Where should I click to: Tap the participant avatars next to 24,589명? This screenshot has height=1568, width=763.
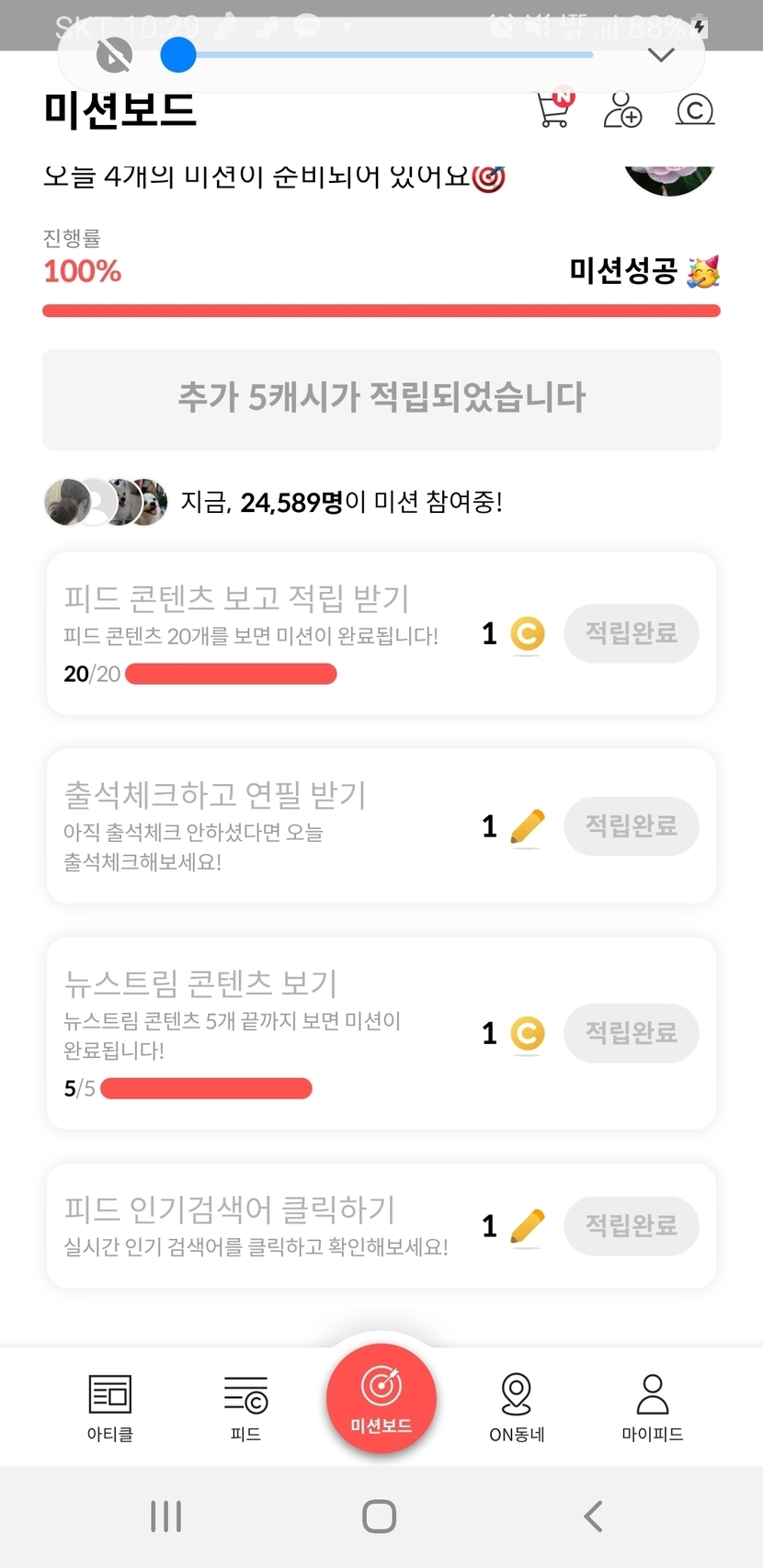coord(106,502)
